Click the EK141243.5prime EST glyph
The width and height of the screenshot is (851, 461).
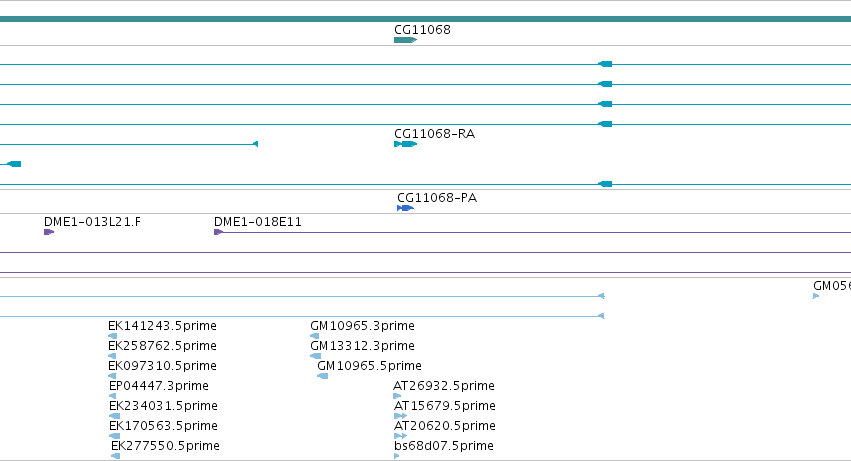pyautogui.click(x=112, y=336)
